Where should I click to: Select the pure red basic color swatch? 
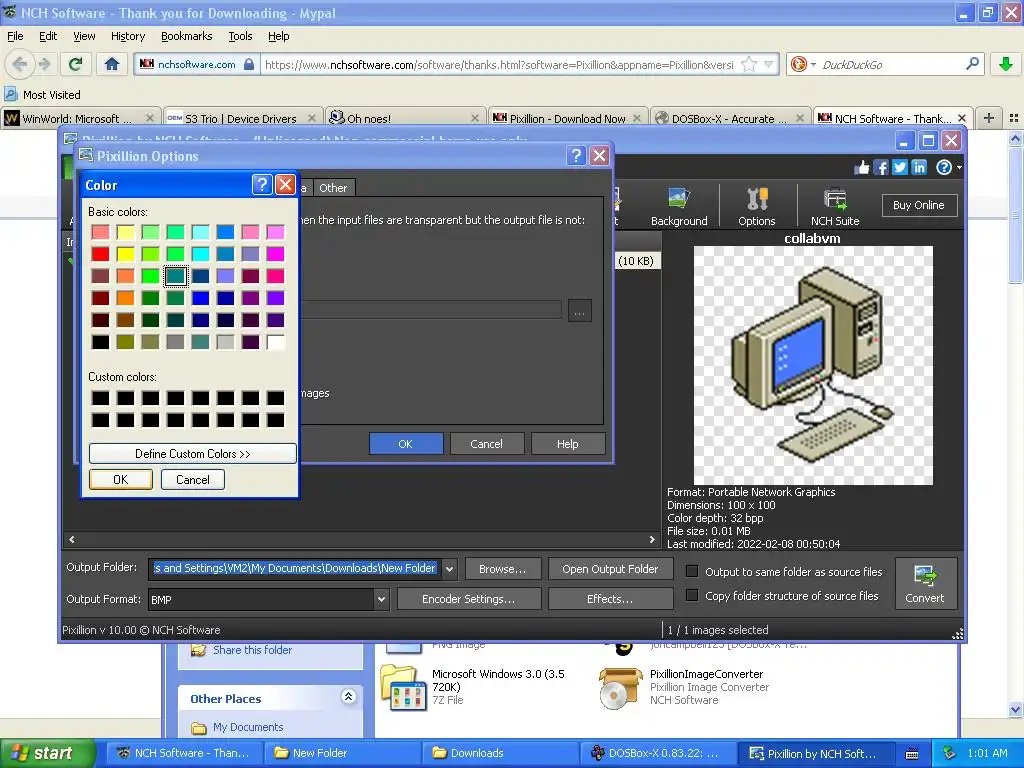pyautogui.click(x=101, y=254)
